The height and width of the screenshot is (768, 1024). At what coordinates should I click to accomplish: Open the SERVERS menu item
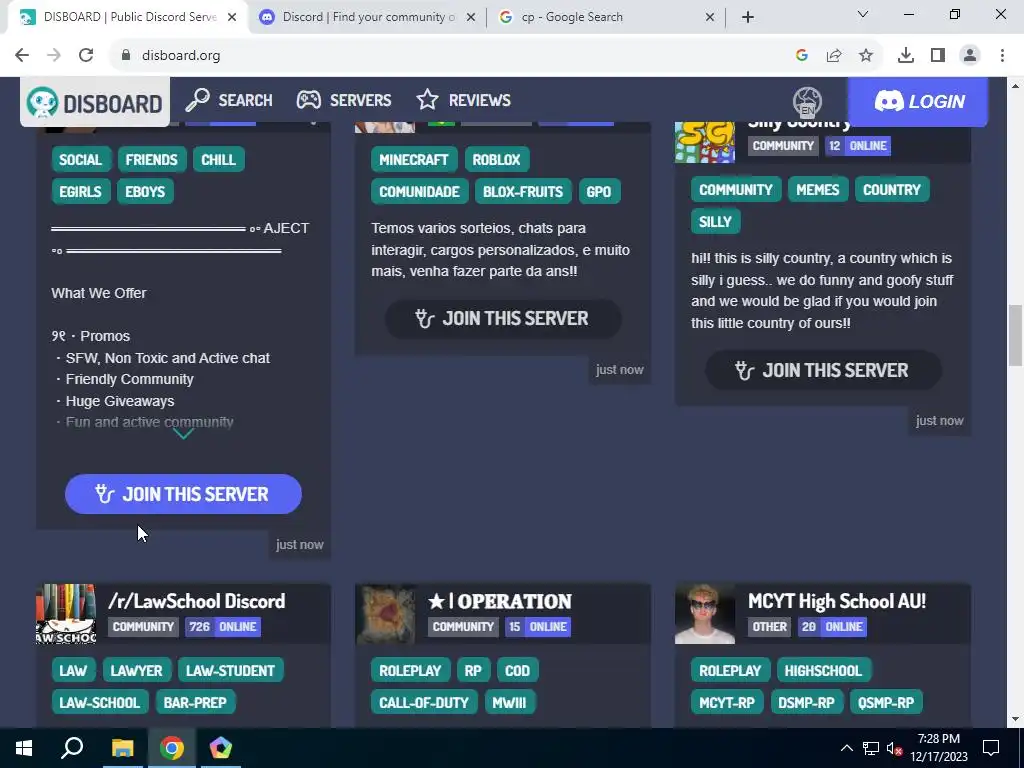(344, 100)
